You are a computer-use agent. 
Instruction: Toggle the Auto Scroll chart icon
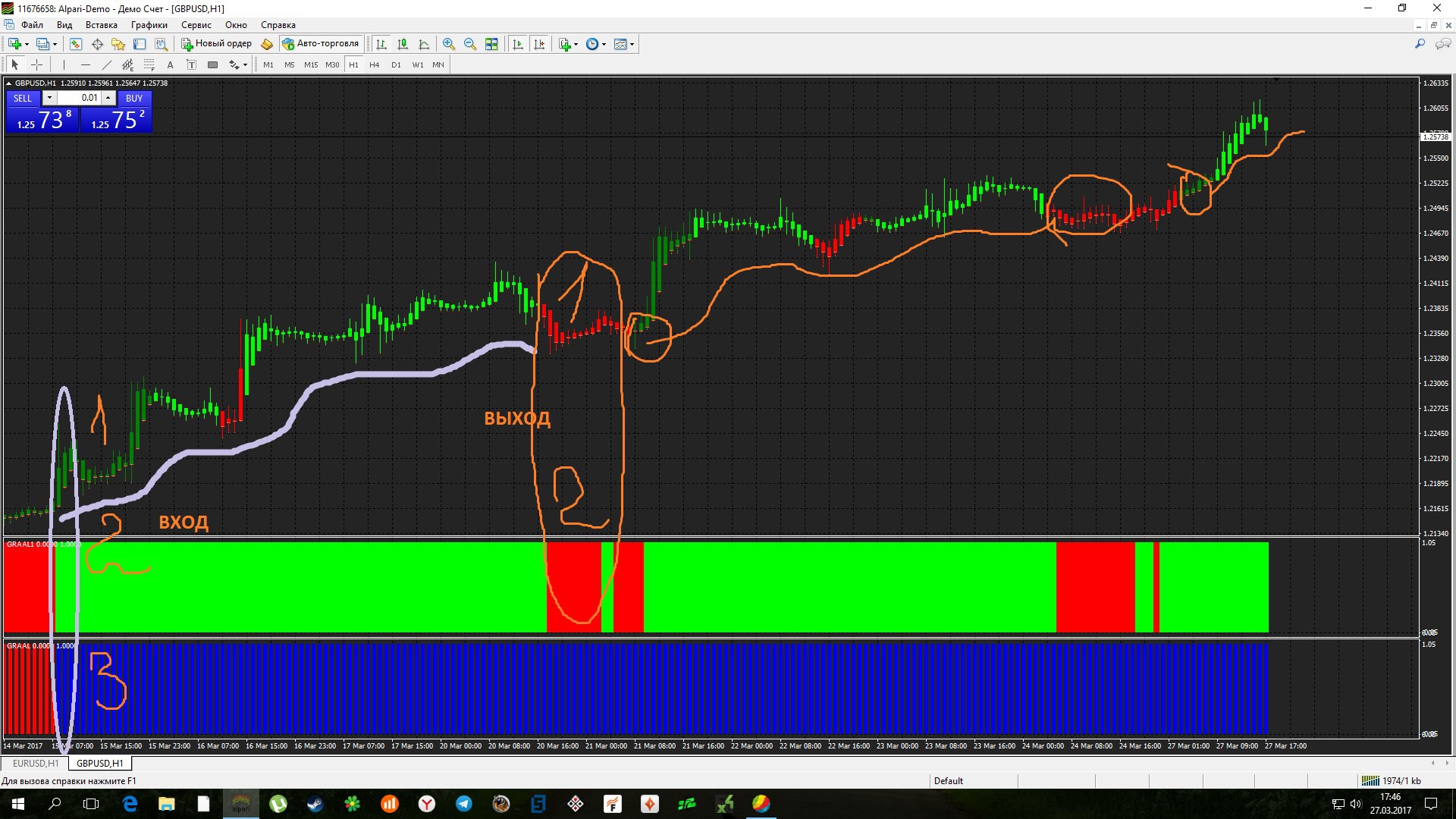(x=518, y=44)
